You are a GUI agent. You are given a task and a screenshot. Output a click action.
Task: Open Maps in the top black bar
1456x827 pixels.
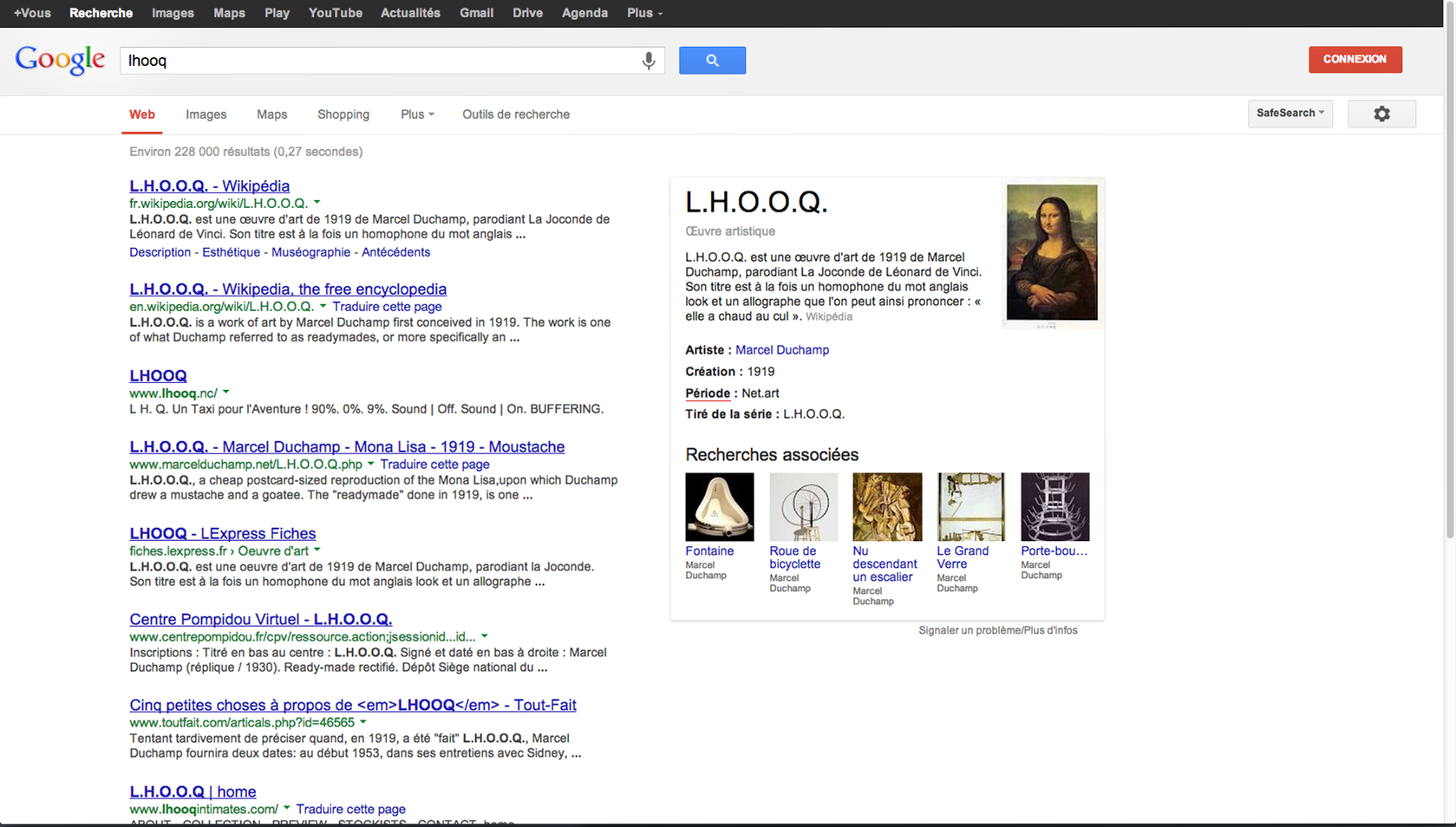(x=229, y=13)
